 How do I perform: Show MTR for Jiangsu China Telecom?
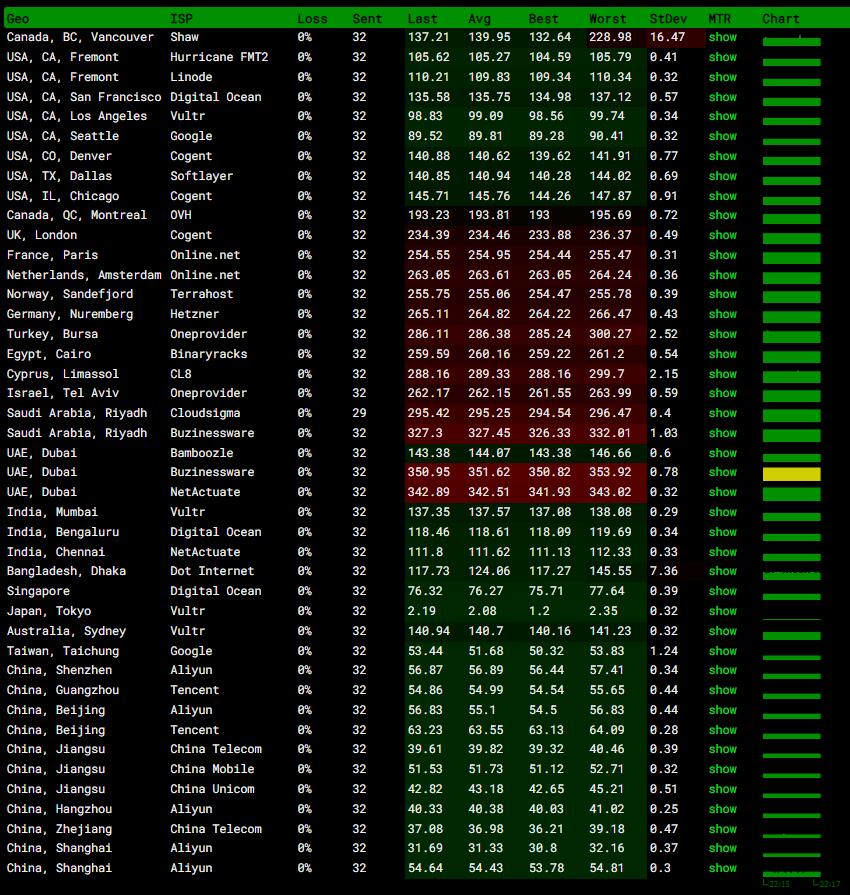722,749
